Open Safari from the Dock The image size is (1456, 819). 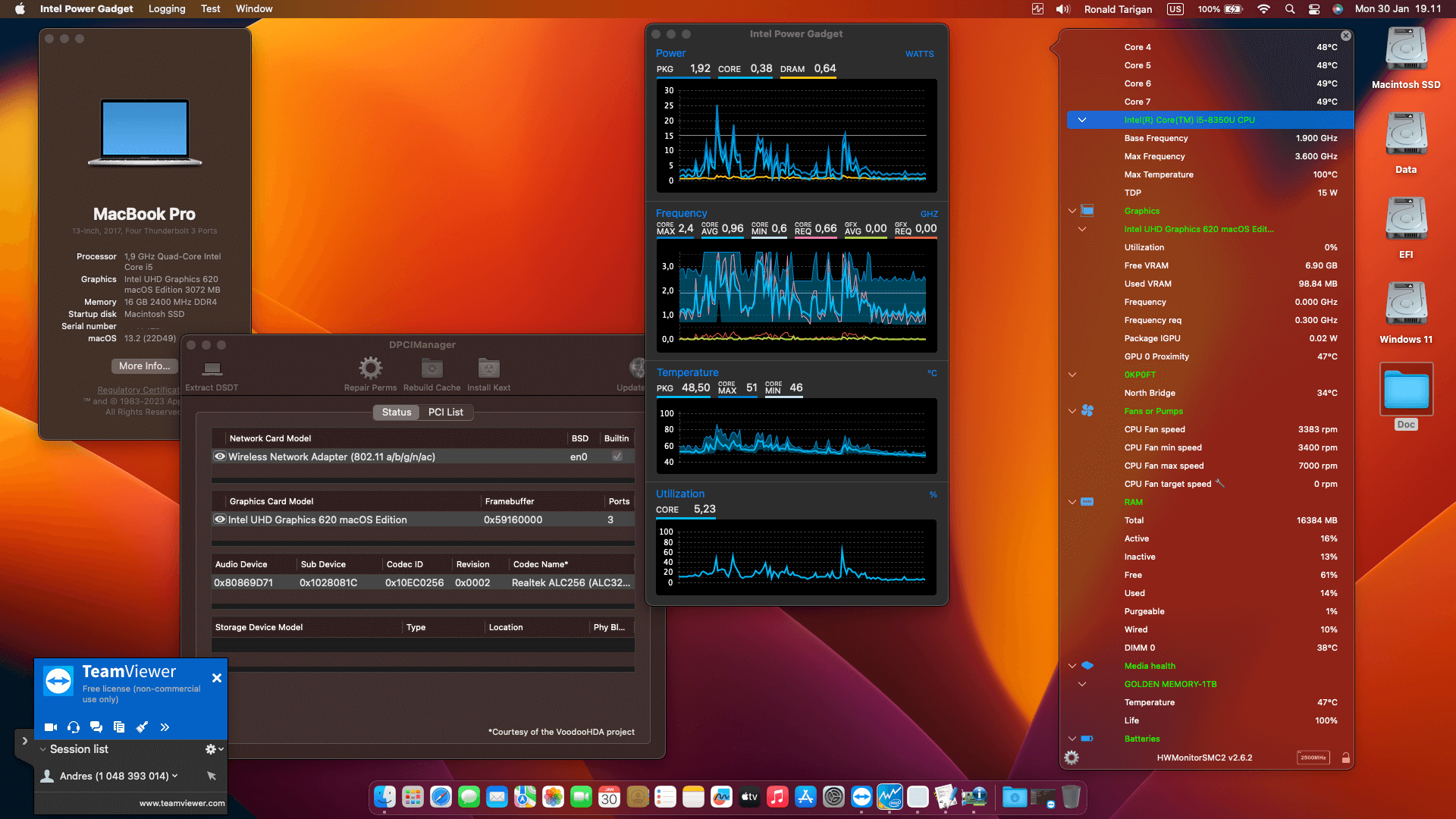(441, 797)
